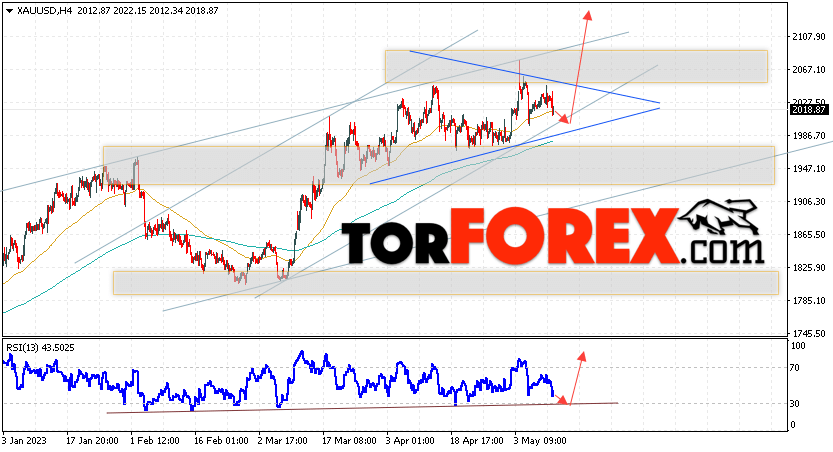The image size is (833, 452).
Task: Select the RSI(13) 43.5025 indicator label
Action: 40,348
